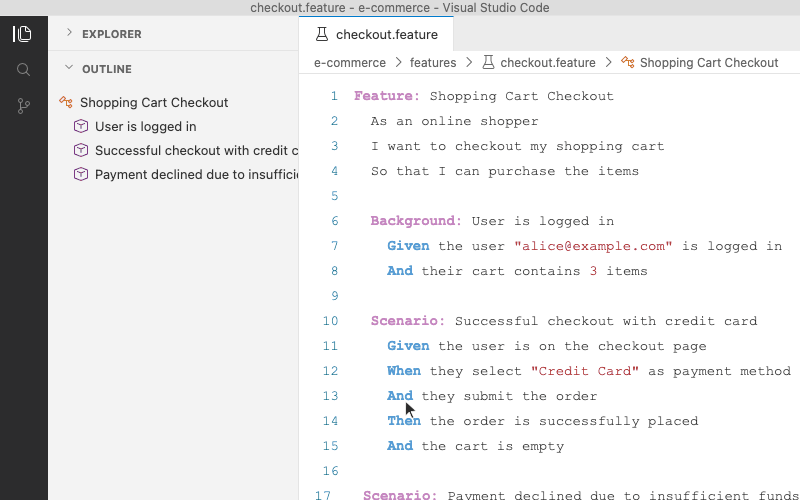The width and height of the screenshot is (800, 500).
Task: Select User is logged in outline entry
Action: coord(145,126)
